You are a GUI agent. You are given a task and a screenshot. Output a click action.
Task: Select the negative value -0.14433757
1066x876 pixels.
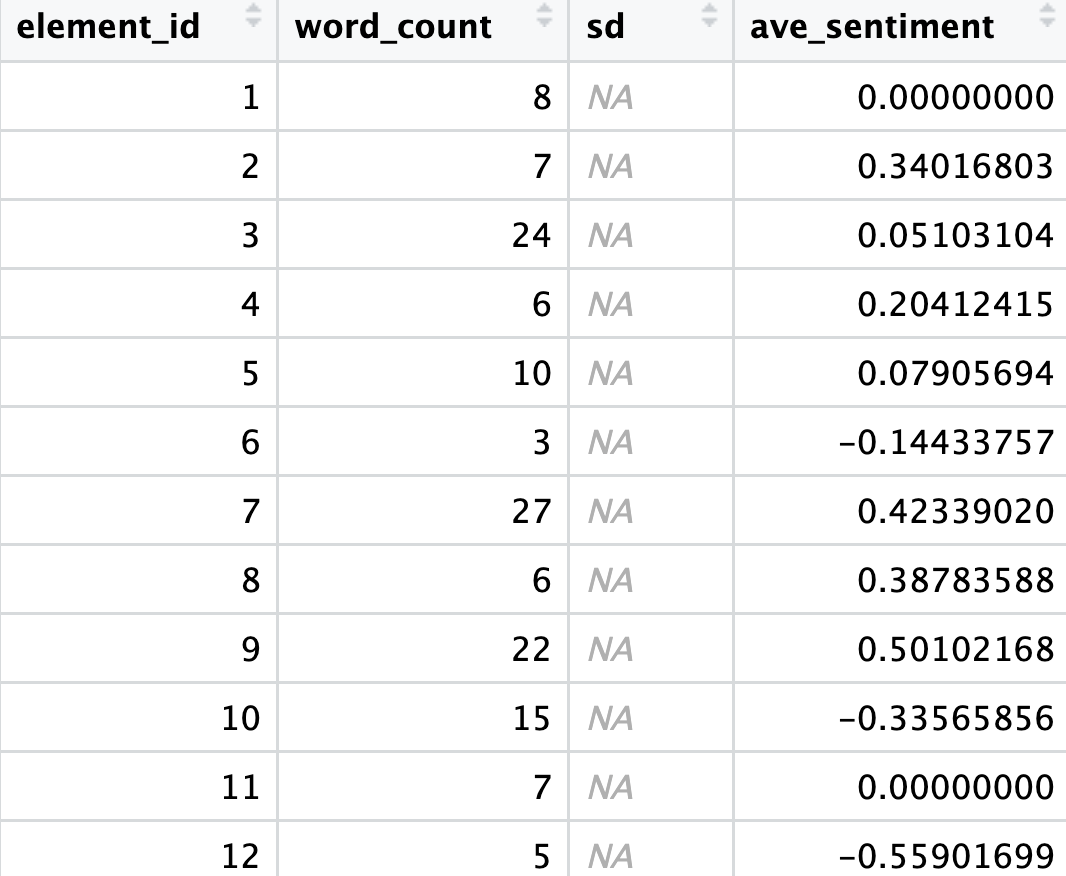click(948, 442)
